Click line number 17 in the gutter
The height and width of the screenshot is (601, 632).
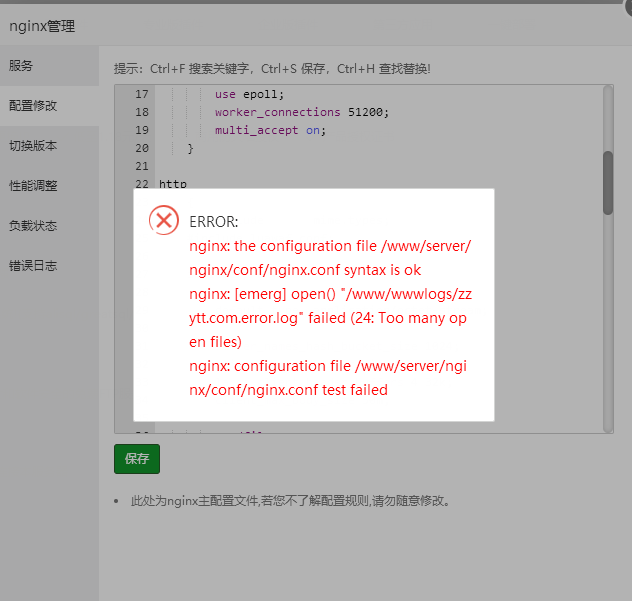pyautogui.click(x=141, y=94)
